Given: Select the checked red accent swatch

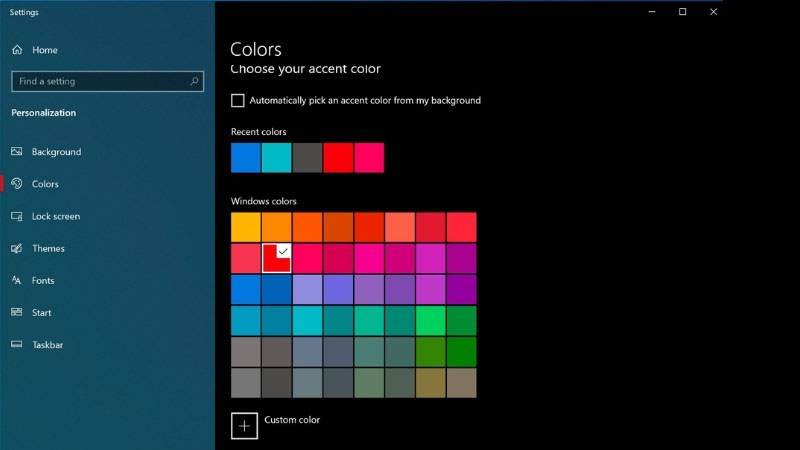Looking at the screenshot, I should tap(276, 259).
